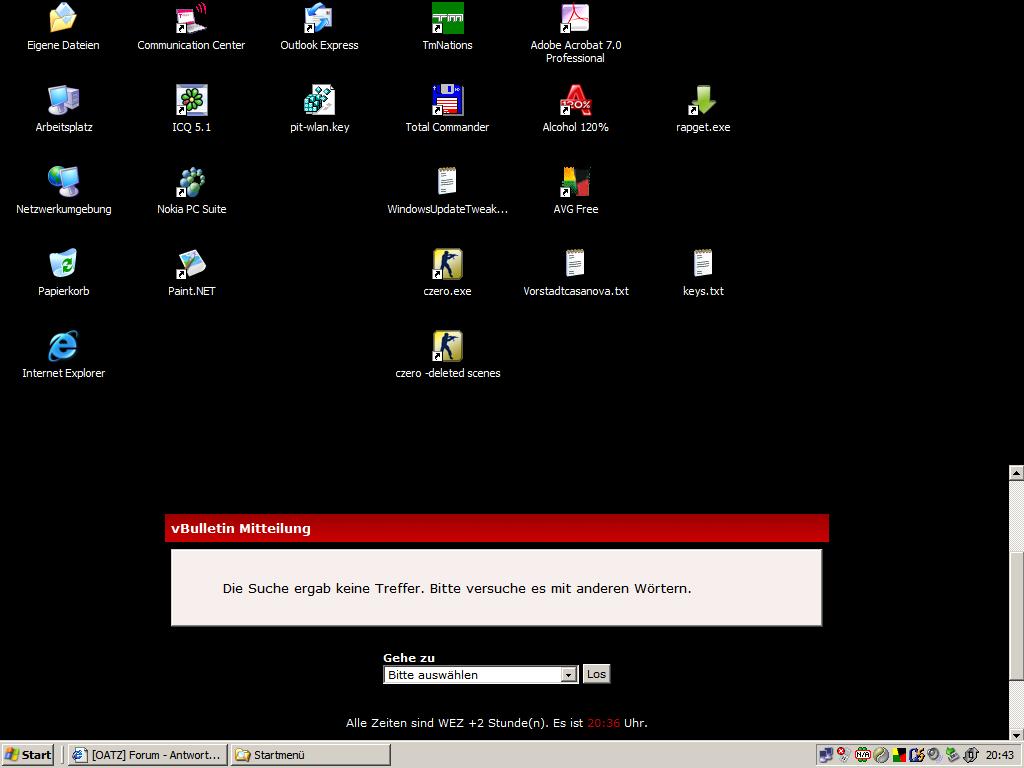
Task: Click the Windows Start button
Action: pyautogui.click(x=28, y=755)
